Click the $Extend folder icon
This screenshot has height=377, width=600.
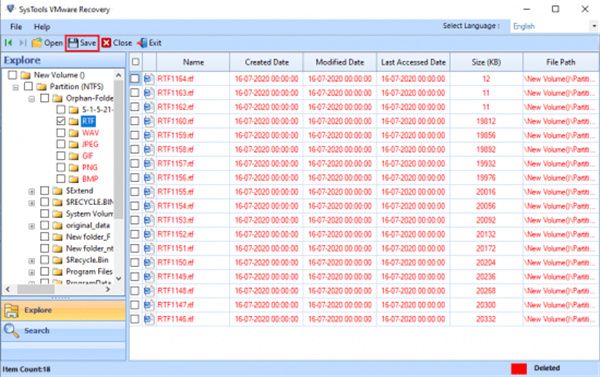[x=57, y=191]
